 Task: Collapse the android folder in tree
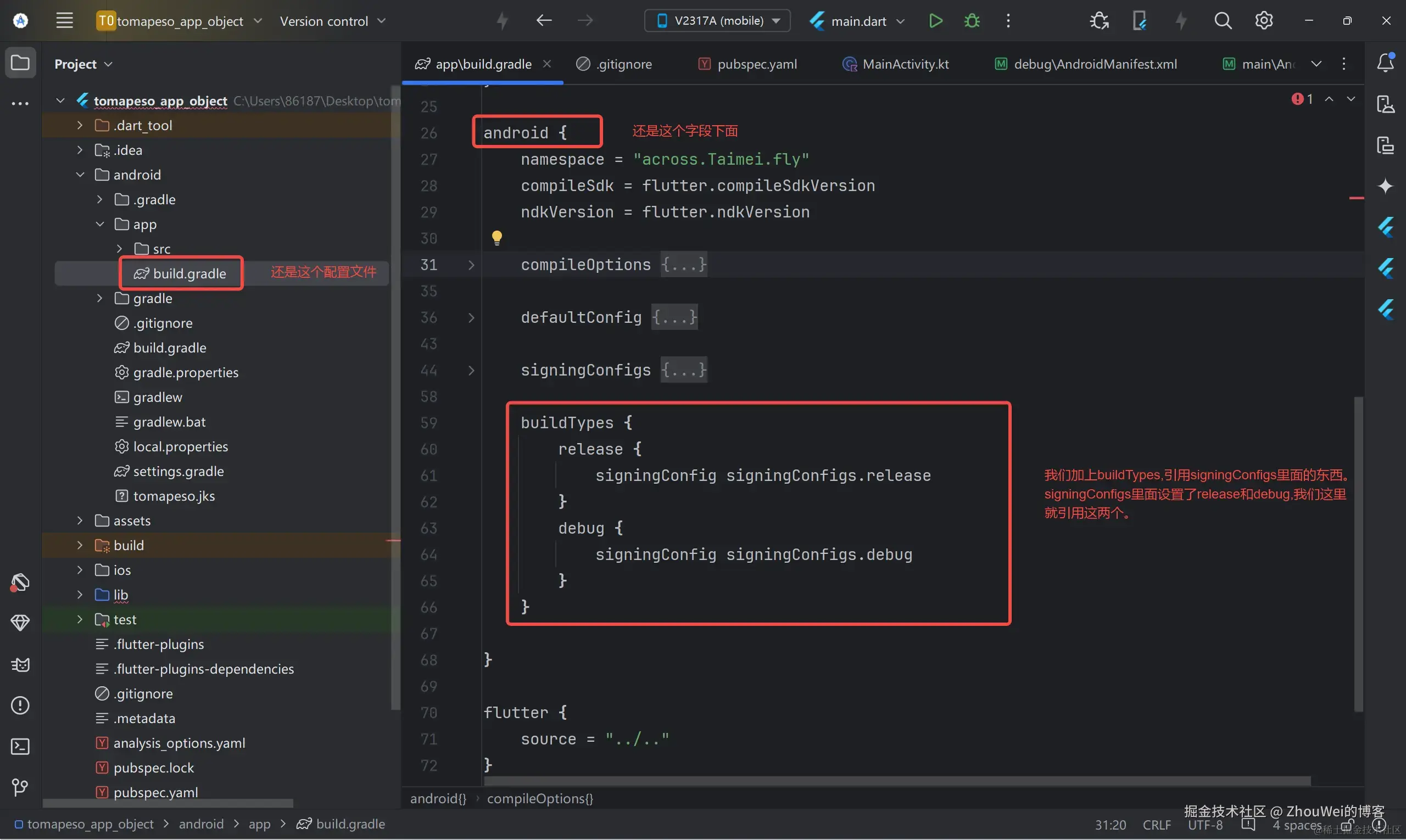point(80,175)
